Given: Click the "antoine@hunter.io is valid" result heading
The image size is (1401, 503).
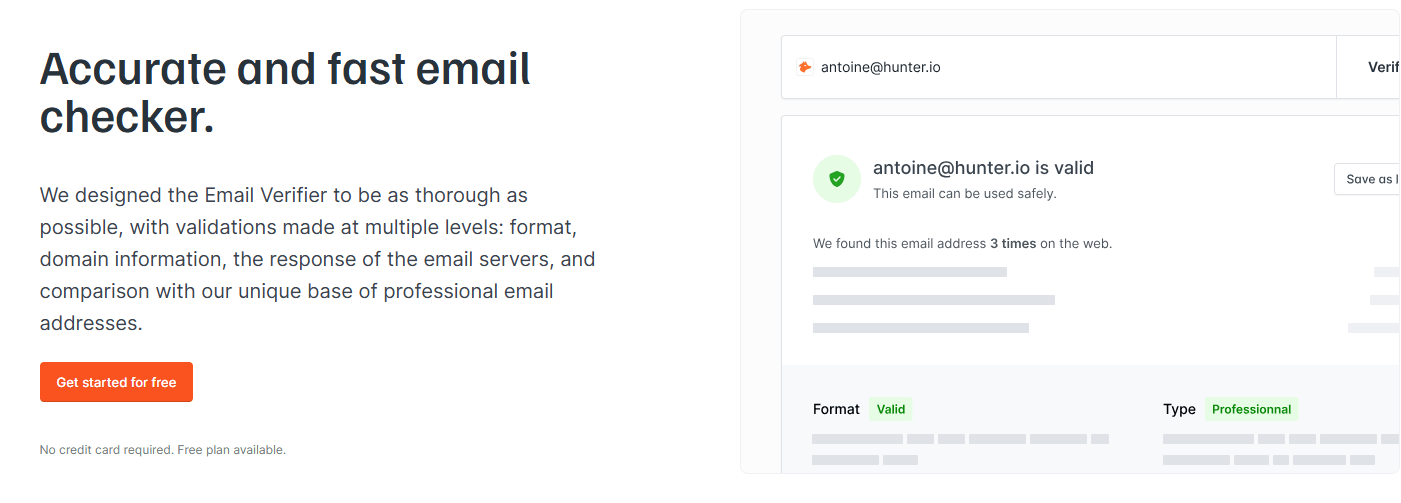Looking at the screenshot, I should coord(983,167).
